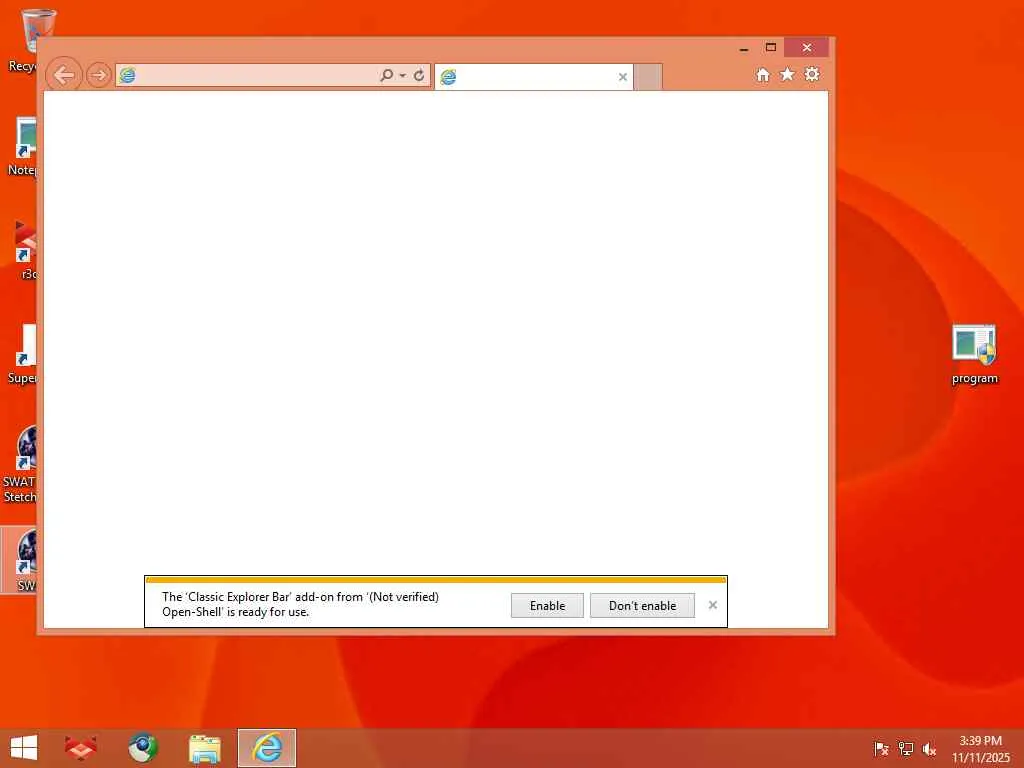Click the muted volume tray icon
This screenshot has width=1024, height=768.
coord(929,748)
